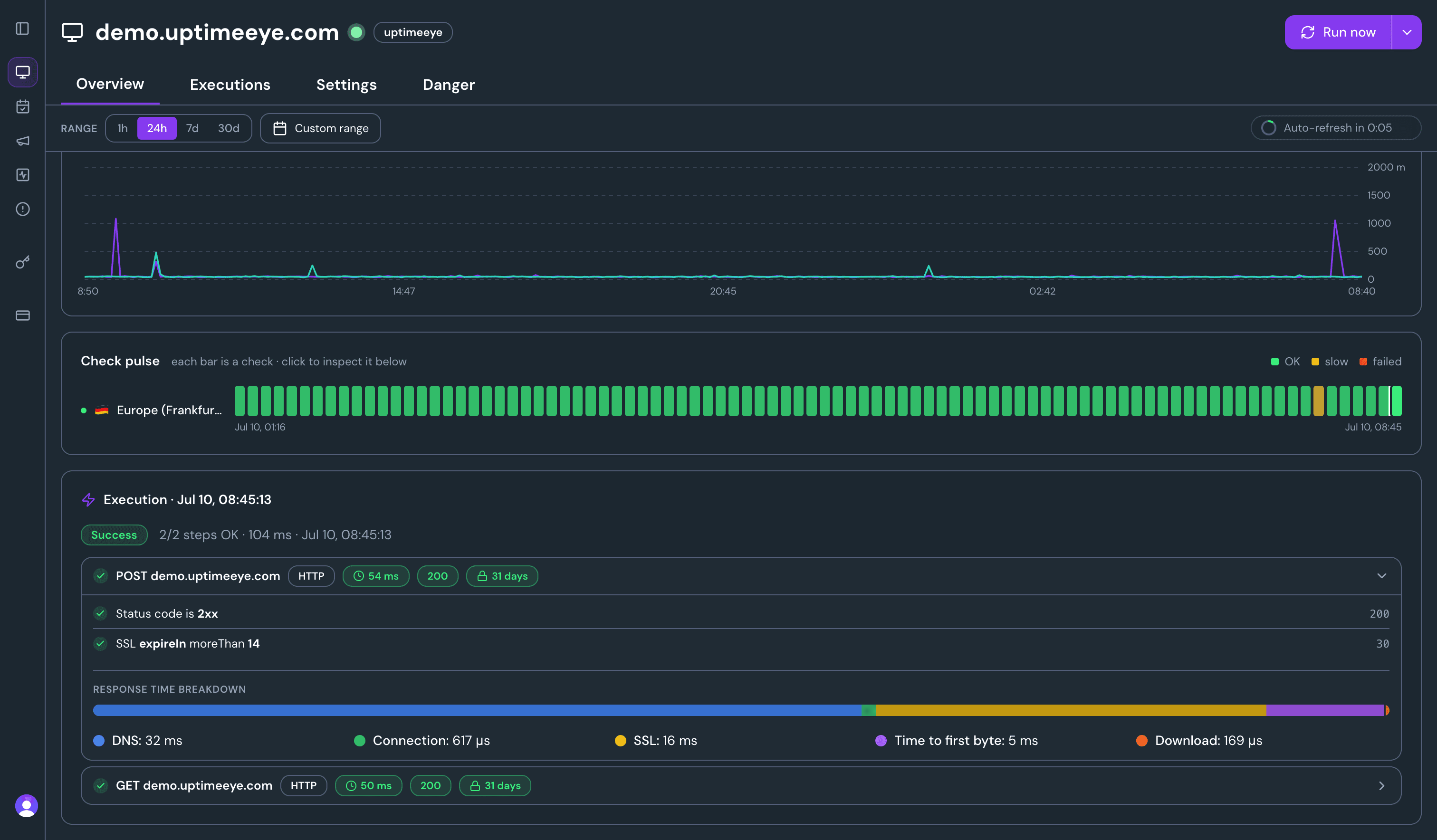Click Time to first byte: 5 ms entry
Viewport: 1437px width, 840px height.
click(x=957, y=740)
